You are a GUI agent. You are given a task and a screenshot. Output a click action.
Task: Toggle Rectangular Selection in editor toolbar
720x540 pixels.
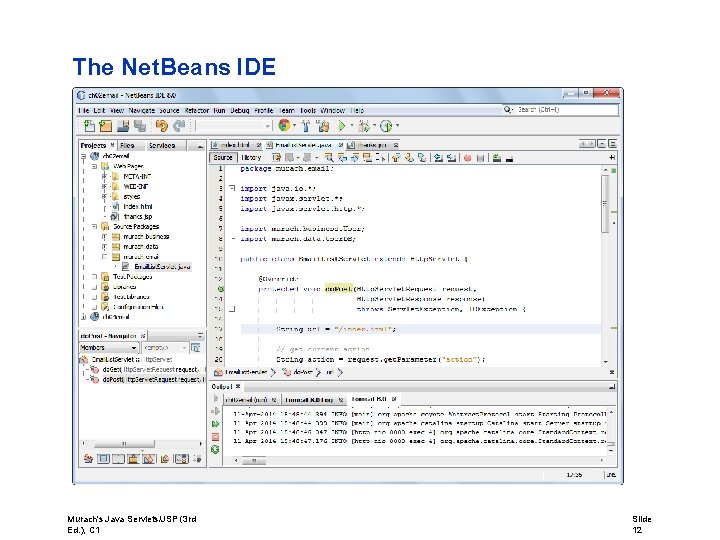point(380,158)
